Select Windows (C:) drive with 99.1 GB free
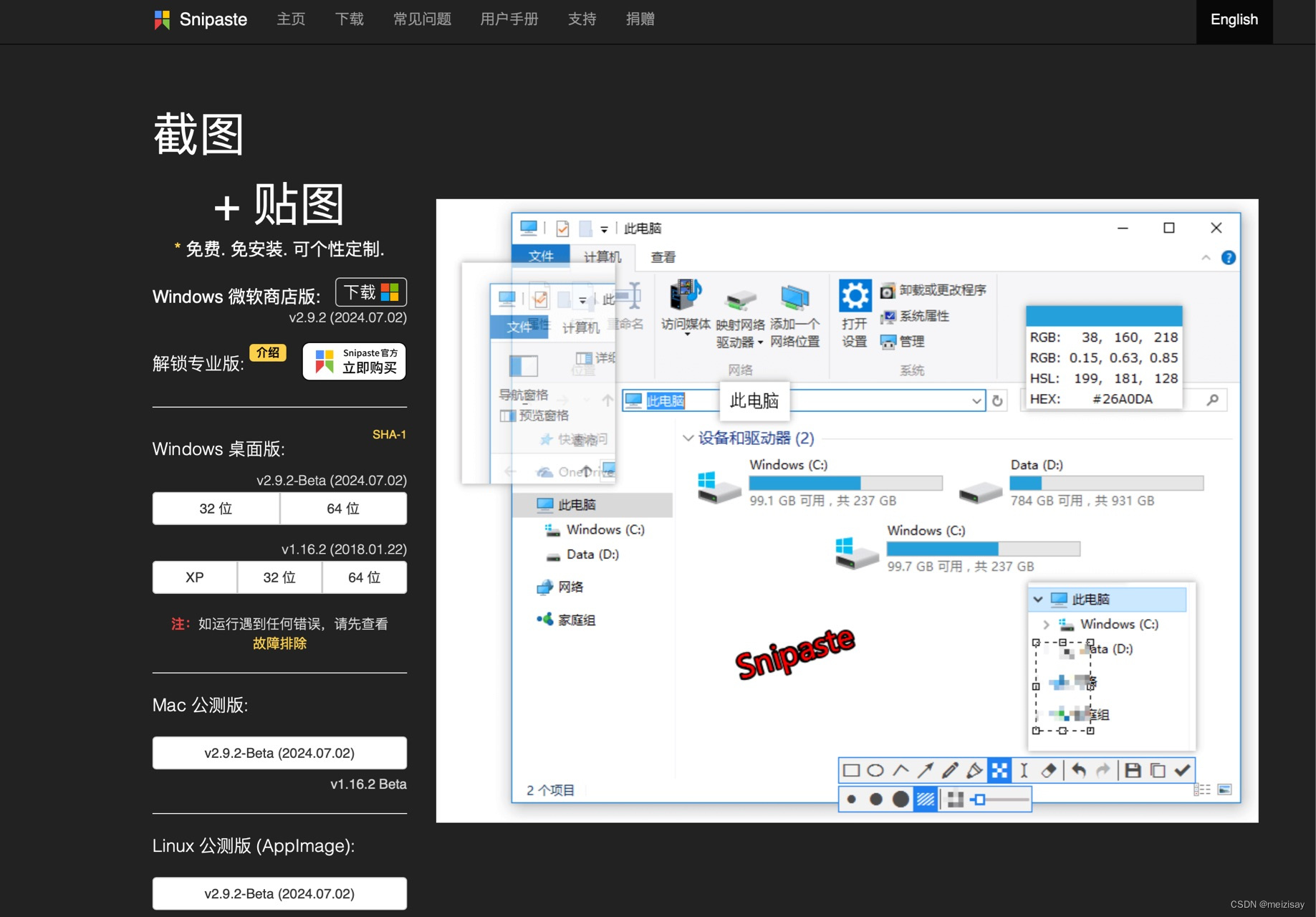Image resolution: width=1316 pixels, height=917 pixels. click(x=820, y=483)
